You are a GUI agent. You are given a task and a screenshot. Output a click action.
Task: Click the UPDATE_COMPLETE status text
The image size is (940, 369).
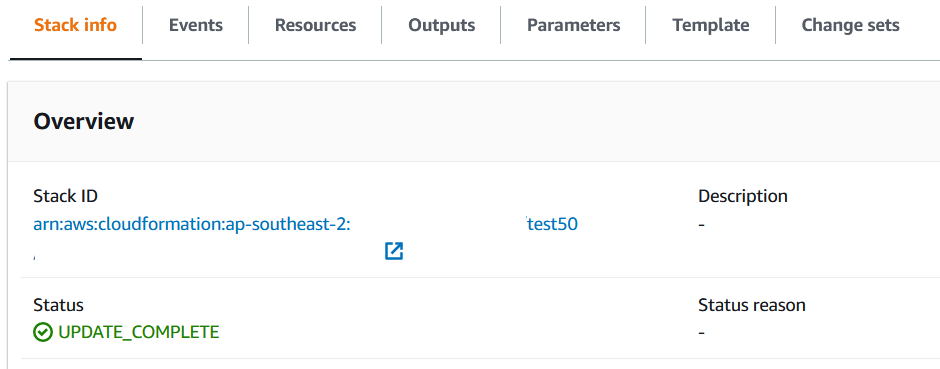(138, 332)
